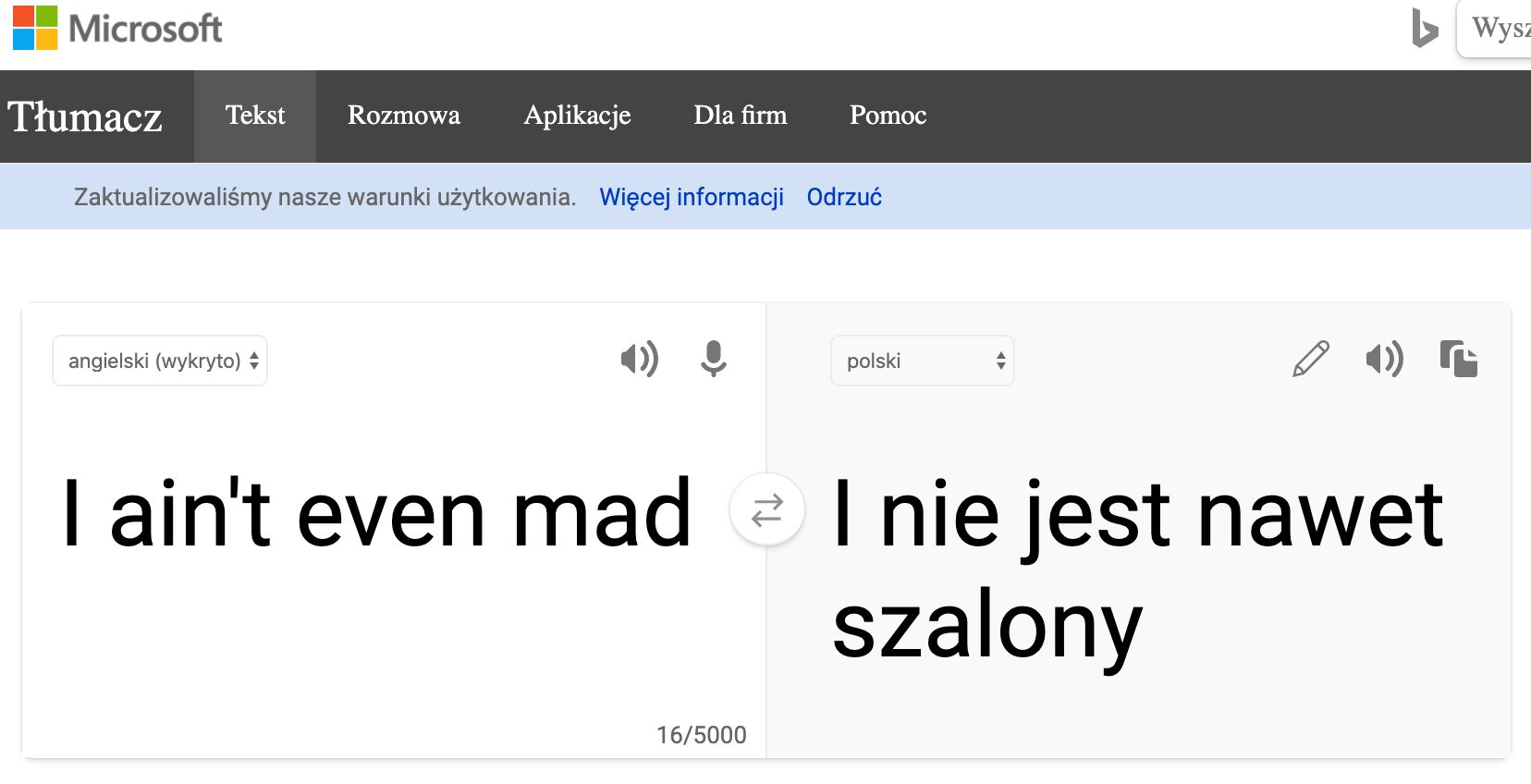Open the source language dropdown showing angielski (wykryto)
Screen dimensions: 1531x784
(x=159, y=361)
